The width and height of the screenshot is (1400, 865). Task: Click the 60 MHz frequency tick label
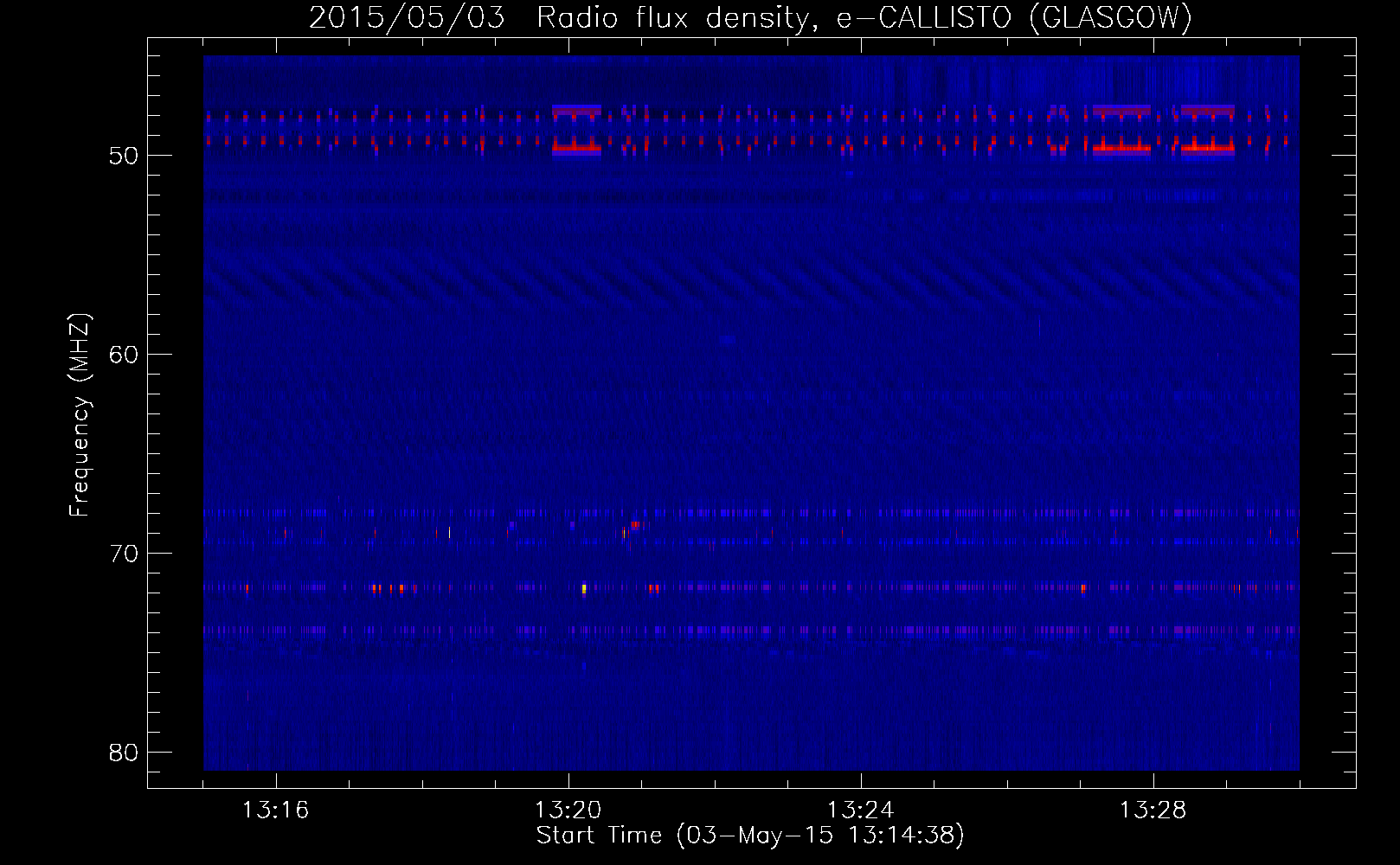125,355
